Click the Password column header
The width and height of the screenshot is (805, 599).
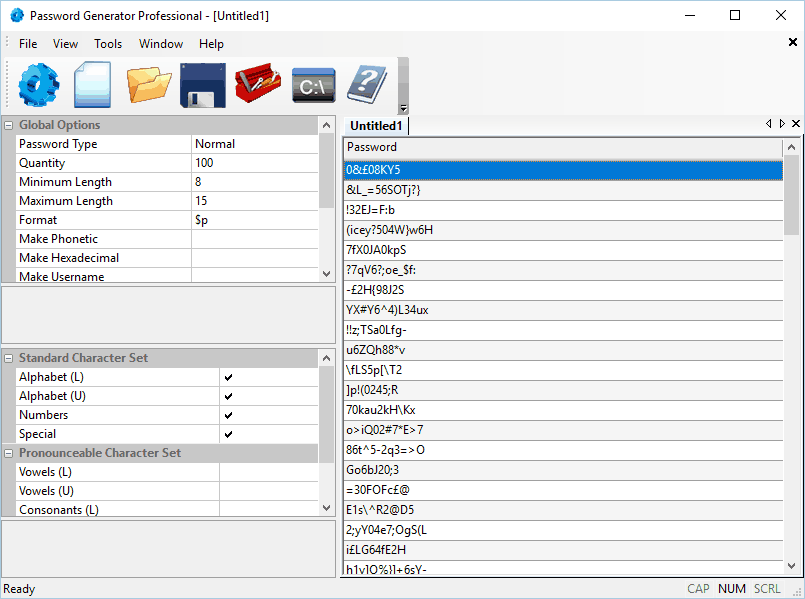click(563, 147)
